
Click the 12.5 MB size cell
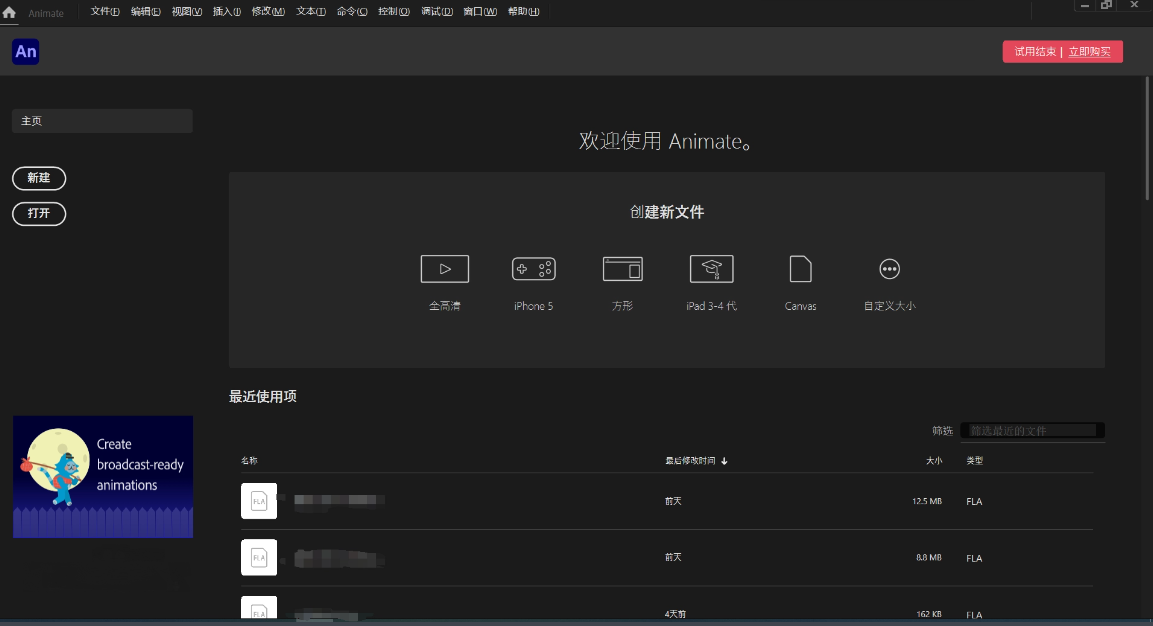tap(927, 501)
